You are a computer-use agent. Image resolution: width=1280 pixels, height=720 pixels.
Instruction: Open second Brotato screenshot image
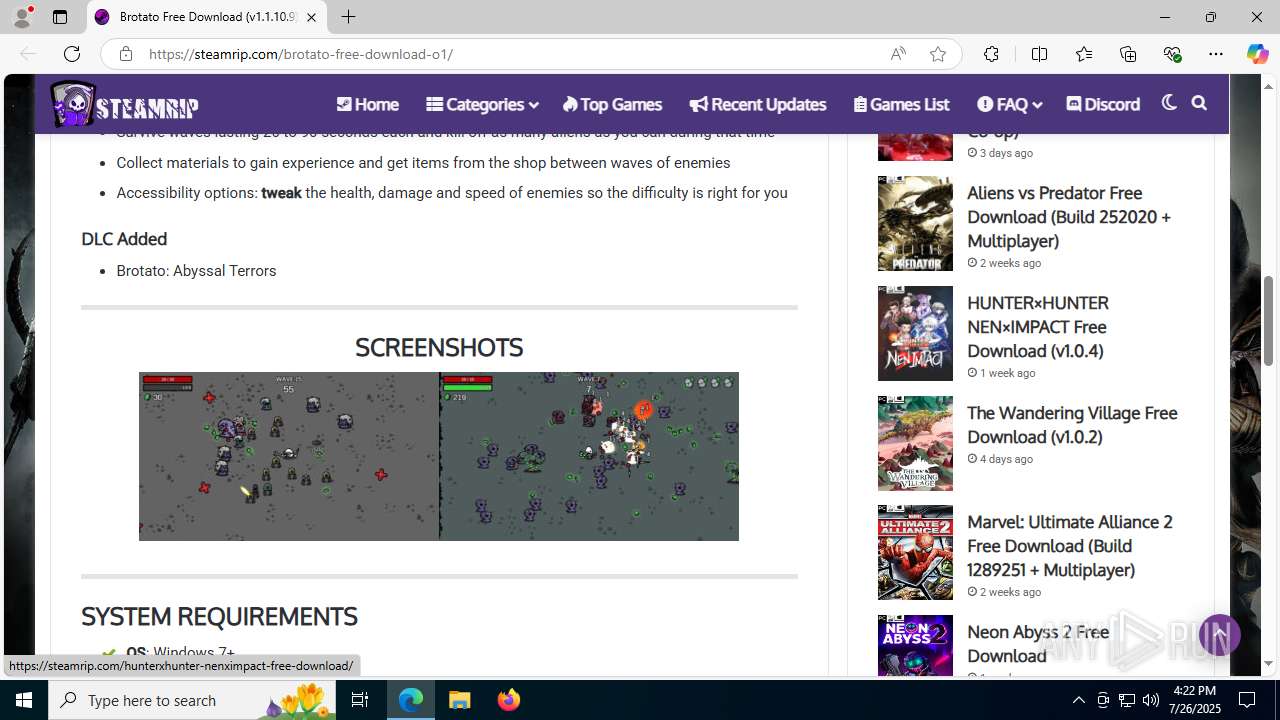[x=589, y=456]
